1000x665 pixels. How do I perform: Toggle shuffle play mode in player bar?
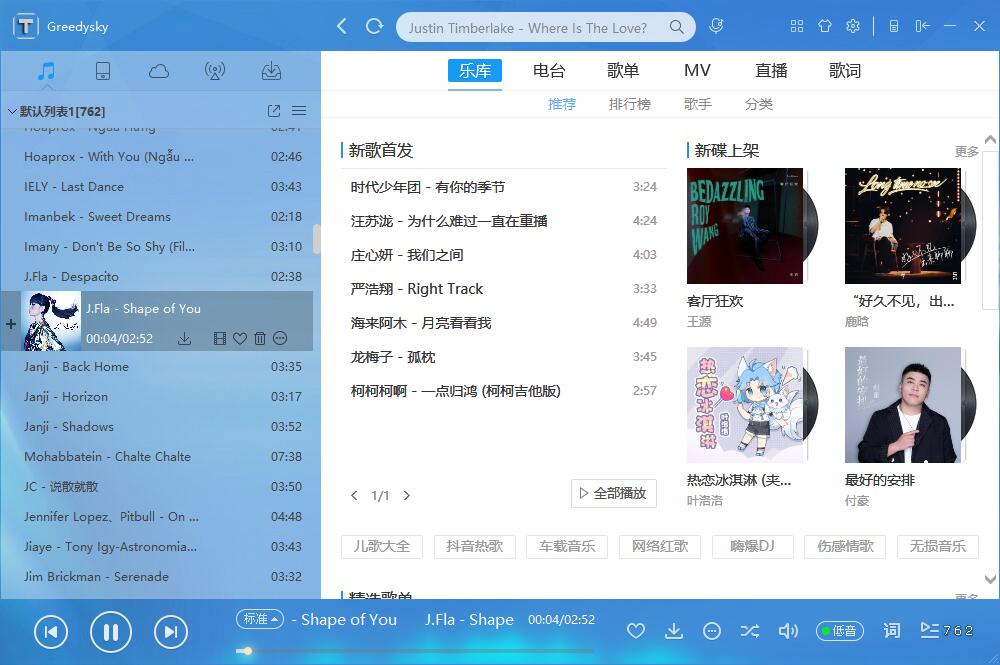tap(749, 631)
